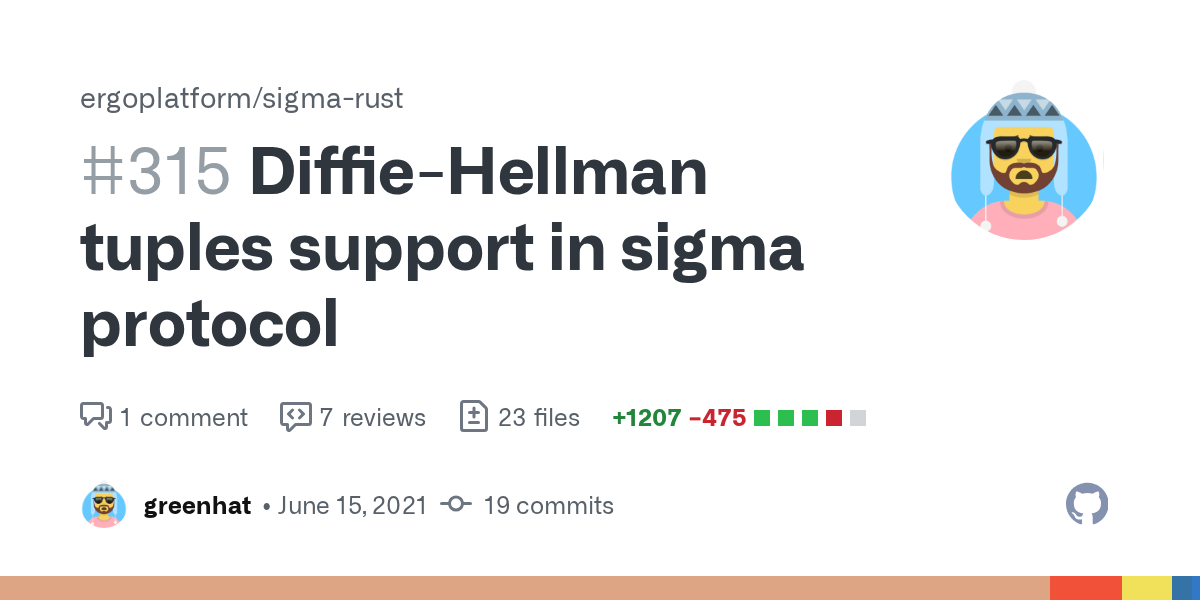Click the comment speech bubbles icon
Image resolution: width=1200 pixels, height=600 pixels.
click(95, 416)
